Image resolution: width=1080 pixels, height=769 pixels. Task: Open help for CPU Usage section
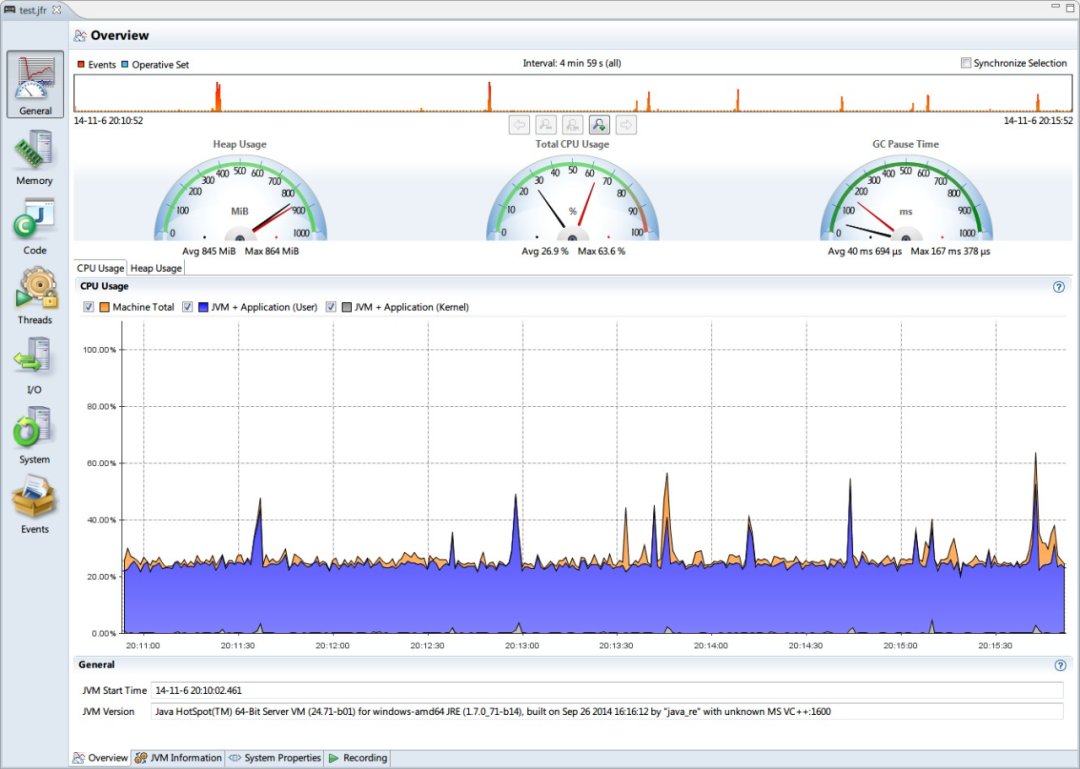tap(1059, 287)
